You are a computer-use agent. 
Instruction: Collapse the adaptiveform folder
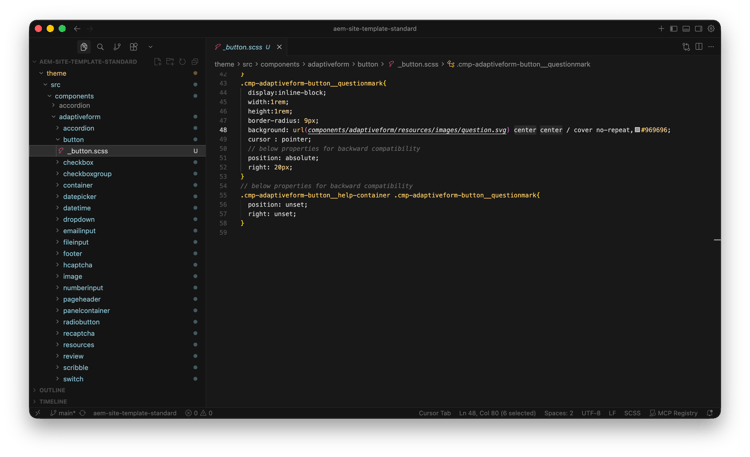coord(79,117)
